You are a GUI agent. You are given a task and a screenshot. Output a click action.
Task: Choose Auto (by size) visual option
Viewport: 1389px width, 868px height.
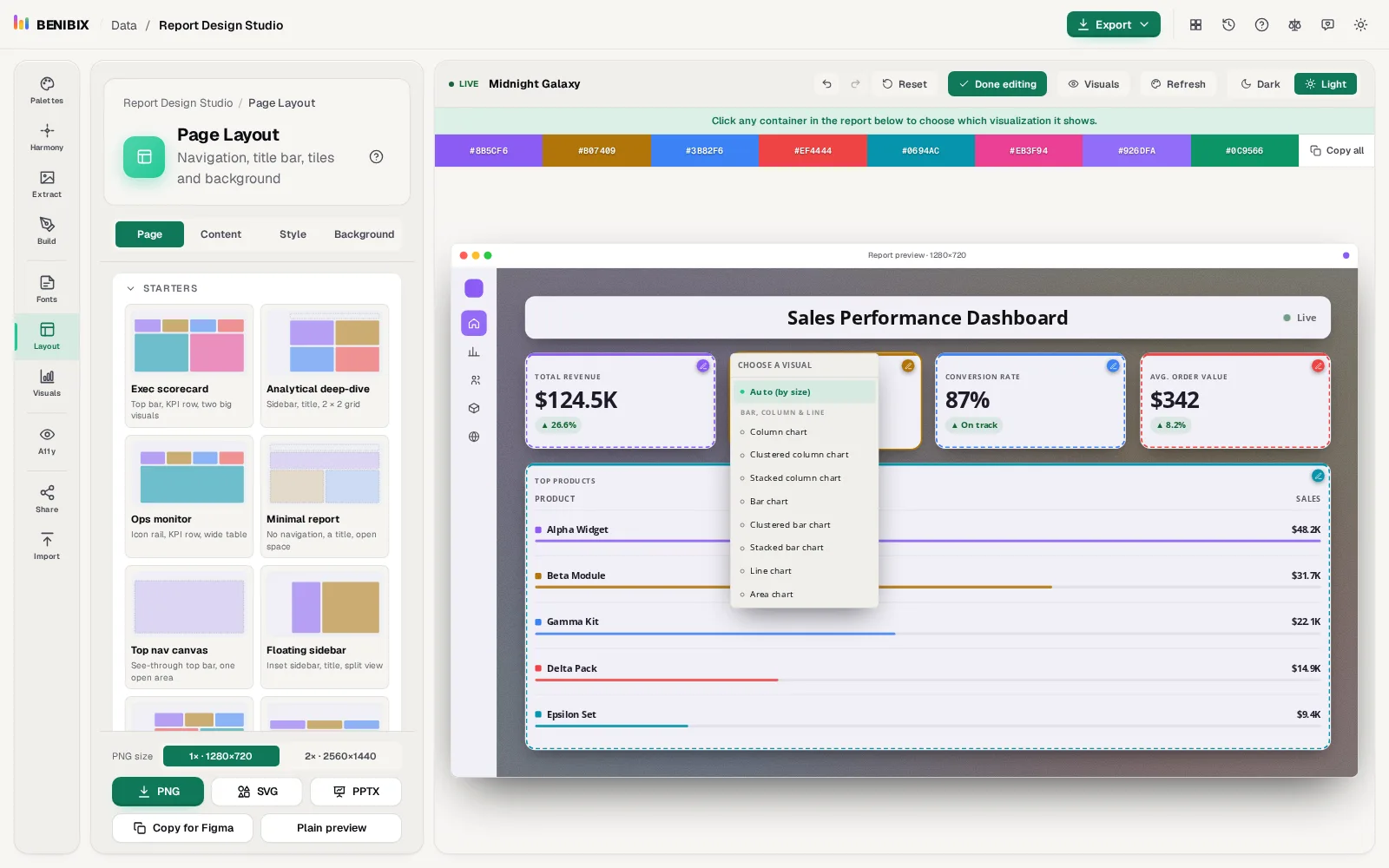pyautogui.click(x=805, y=391)
